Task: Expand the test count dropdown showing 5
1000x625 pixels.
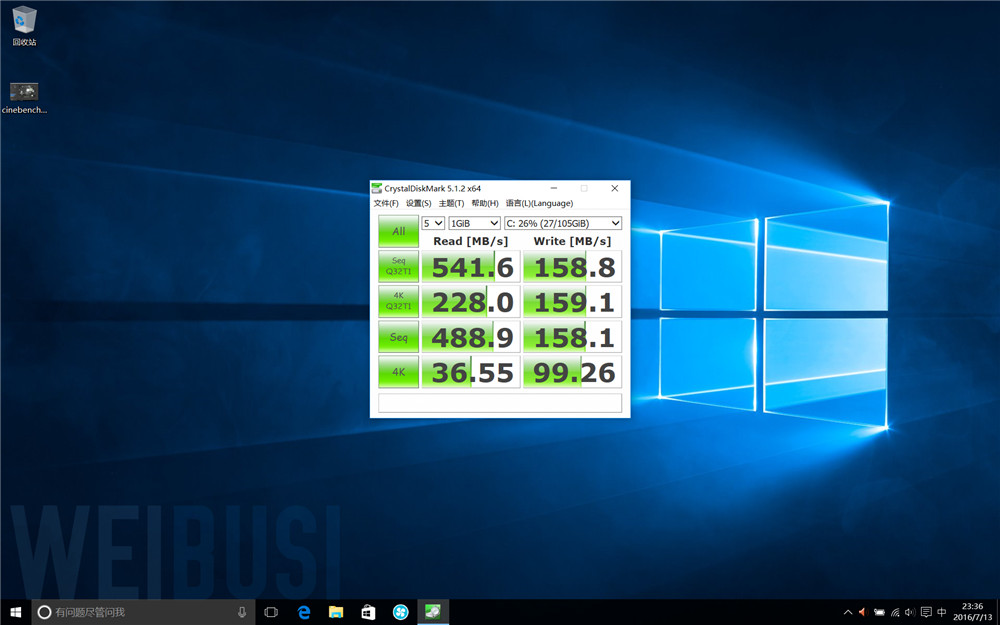Action: (433, 223)
